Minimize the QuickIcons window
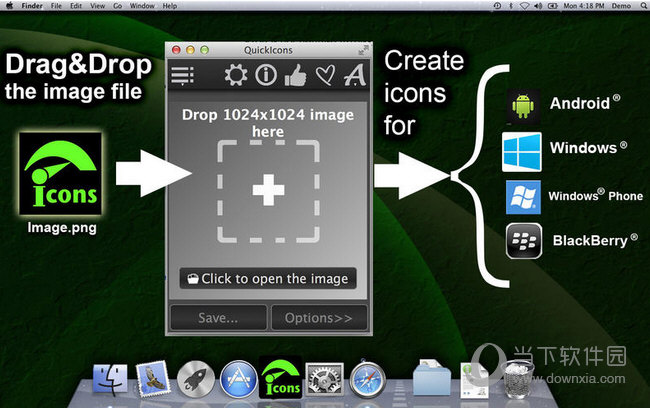Viewport: 650px width, 408px height. 190,50
